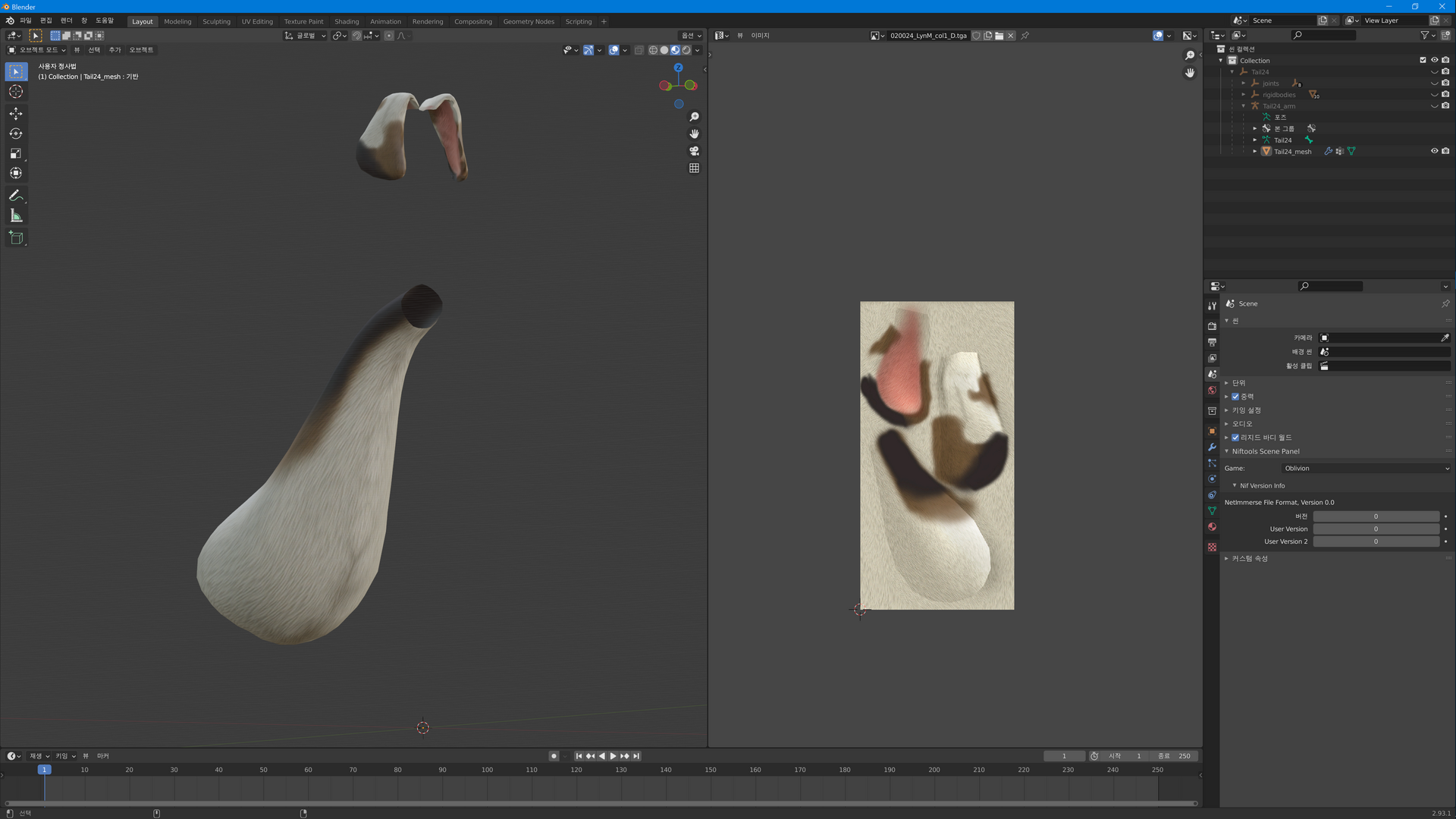Screen dimensions: 1456x819
Task: Switch to the UV Editing workspace tab
Action: (x=257, y=21)
